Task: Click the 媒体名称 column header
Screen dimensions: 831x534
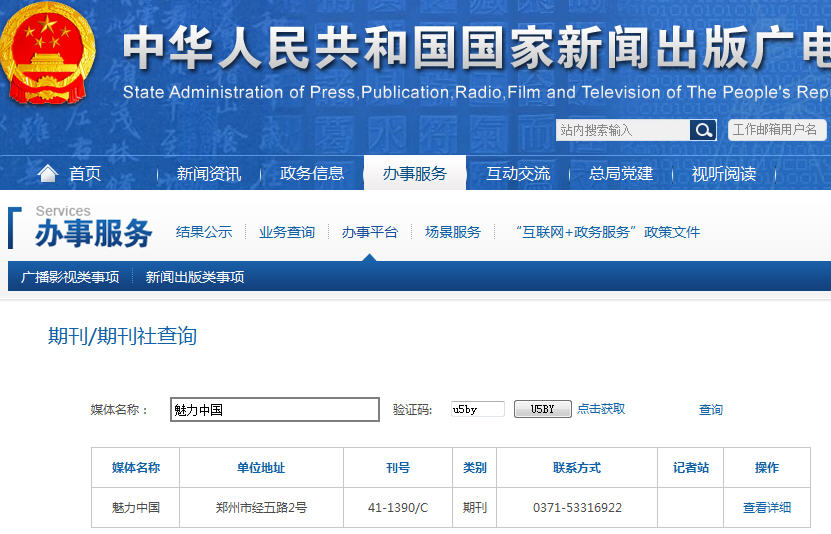Action: click(x=136, y=468)
